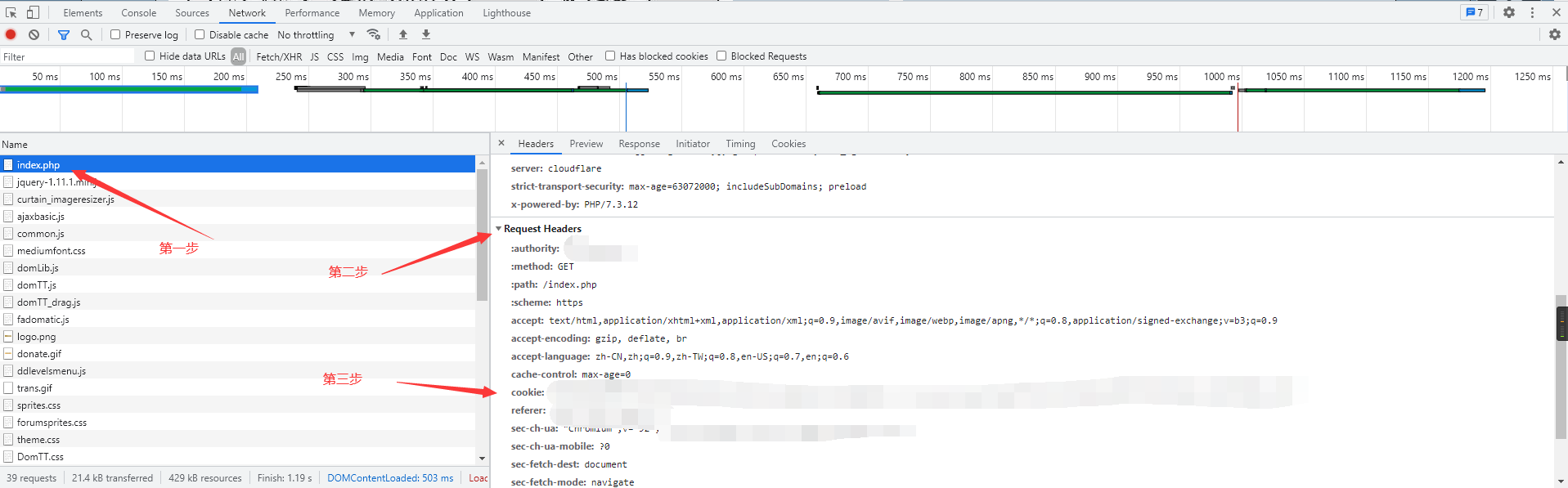Clear the network log
This screenshot has height=488, width=1568.
coord(34,34)
